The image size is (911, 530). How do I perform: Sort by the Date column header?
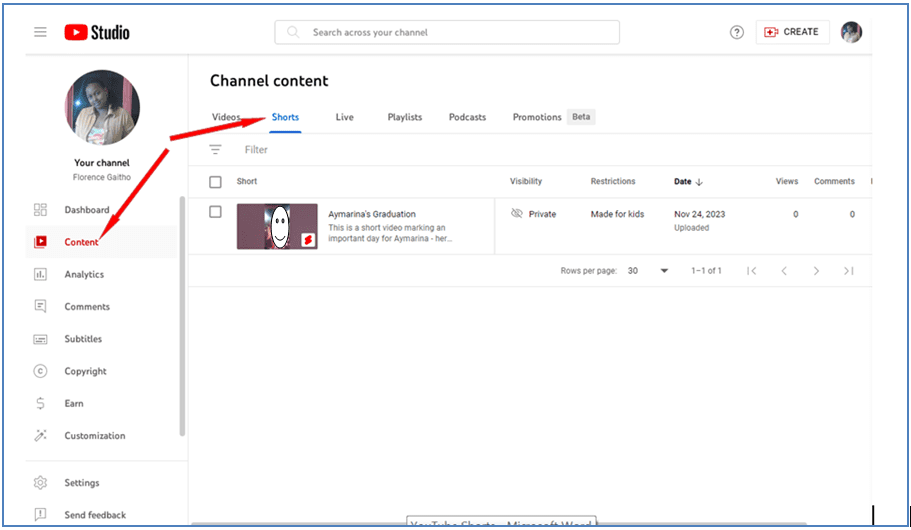(x=683, y=181)
